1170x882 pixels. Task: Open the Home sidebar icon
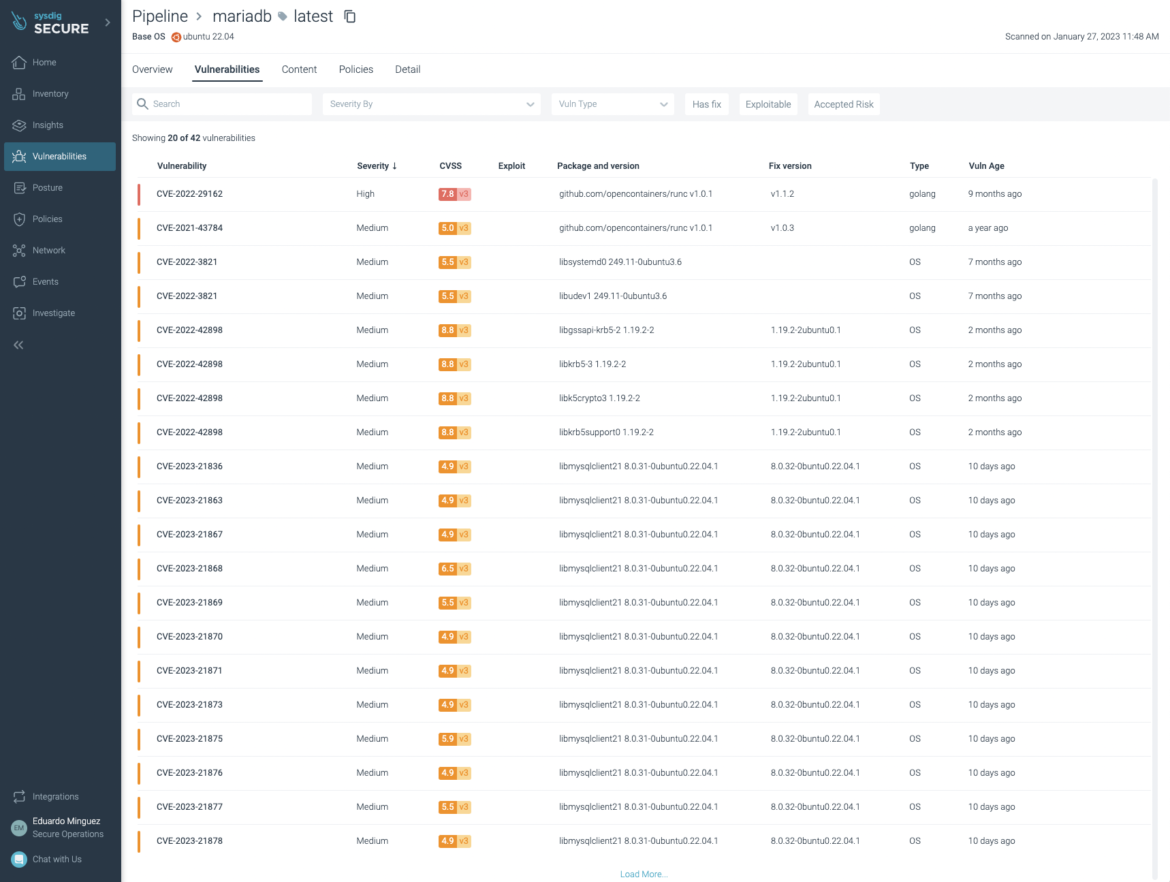pyautogui.click(x=19, y=63)
